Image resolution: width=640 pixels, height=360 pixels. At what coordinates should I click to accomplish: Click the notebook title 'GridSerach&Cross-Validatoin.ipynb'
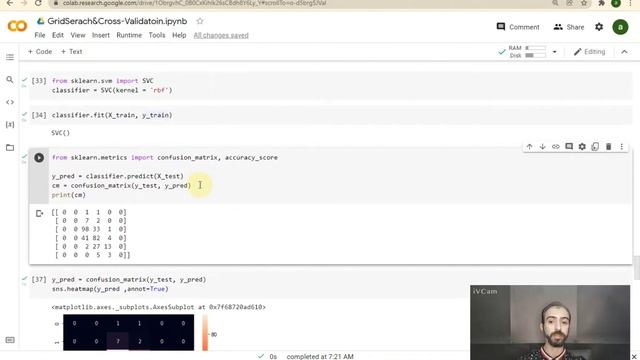(117, 21)
